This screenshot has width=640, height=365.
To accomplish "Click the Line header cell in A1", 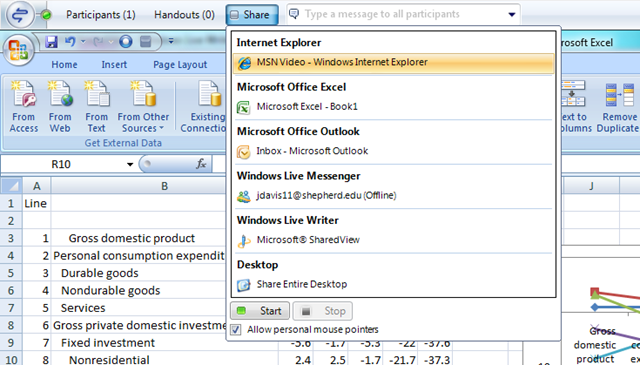I will point(36,203).
